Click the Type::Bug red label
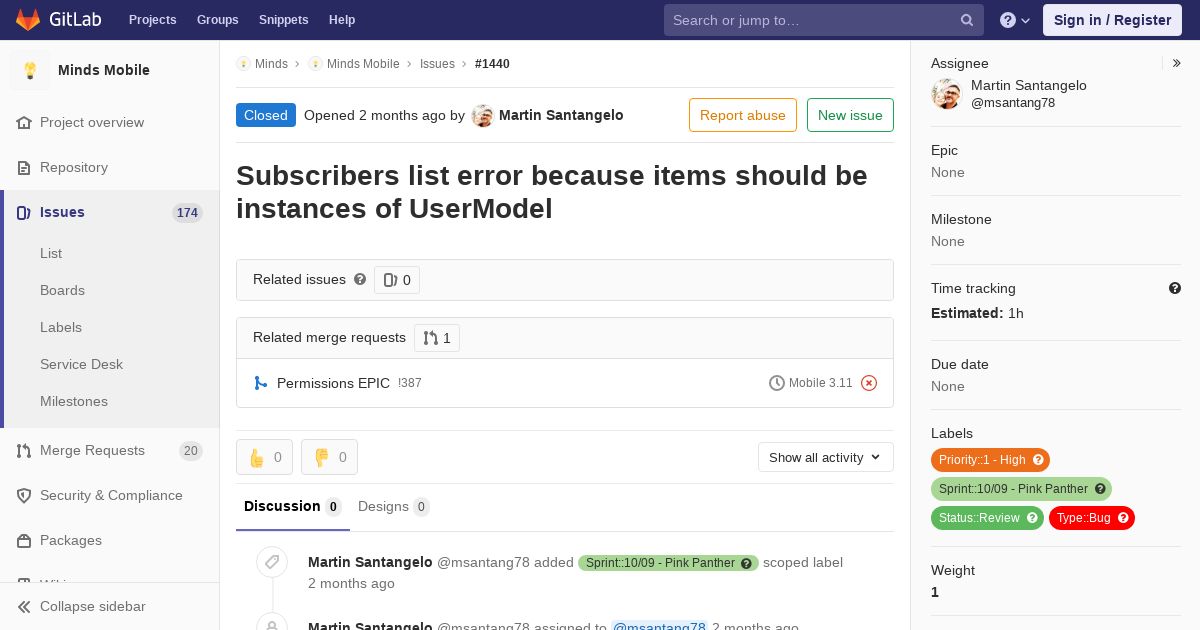 [1092, 518]
